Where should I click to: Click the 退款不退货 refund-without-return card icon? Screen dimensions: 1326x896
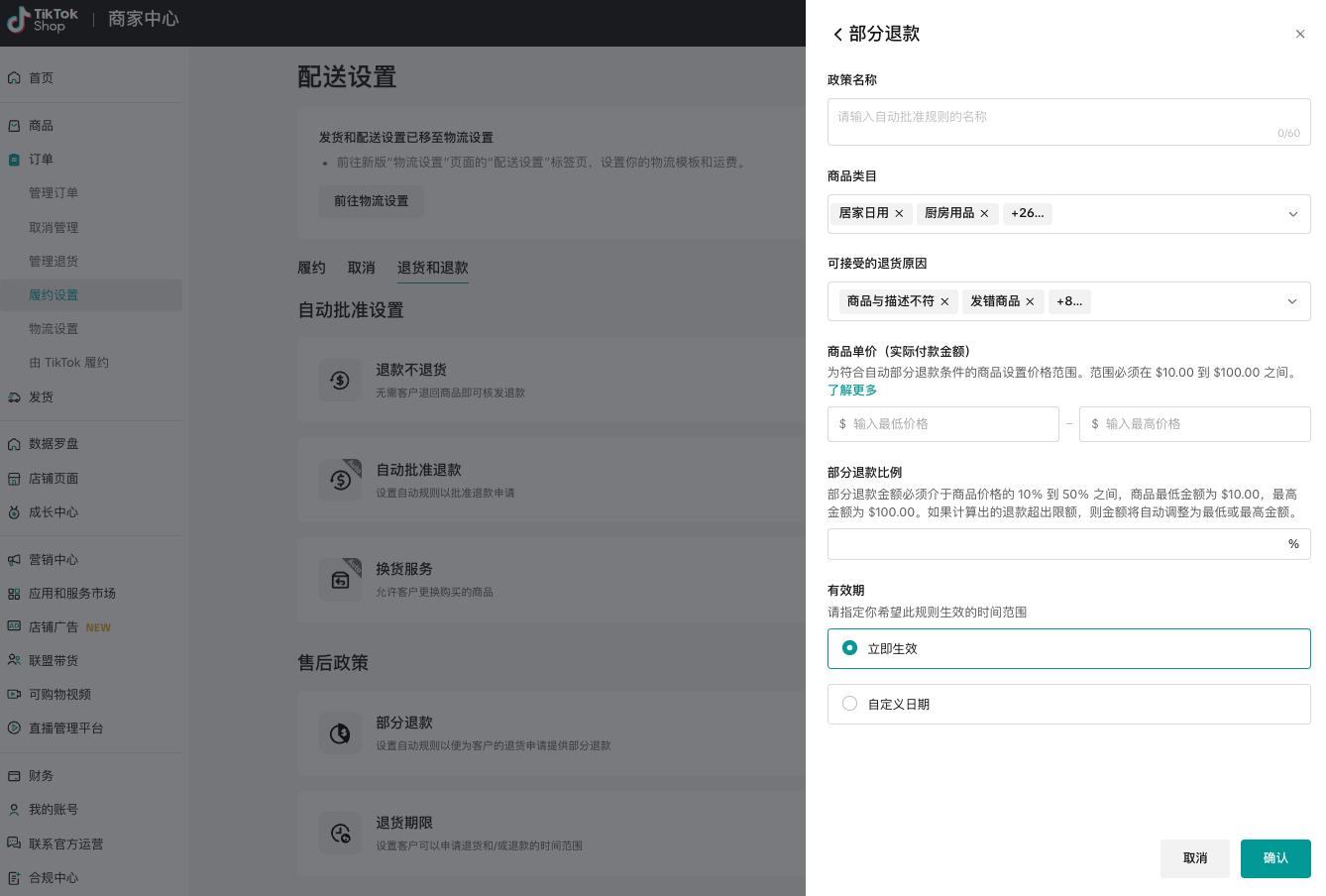pos(341,380)
